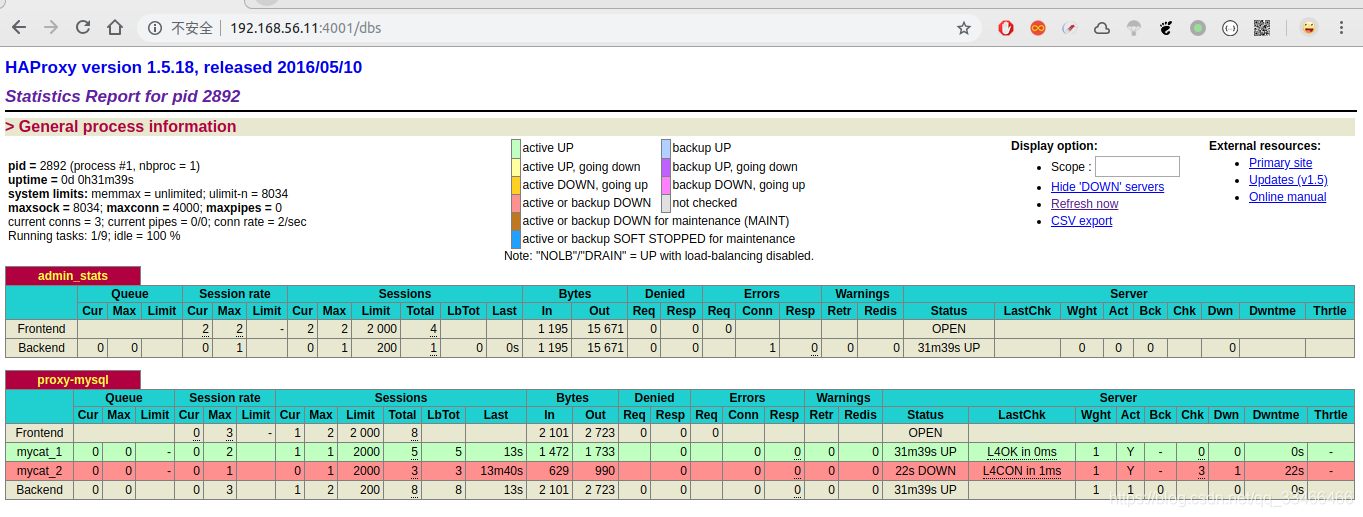Click the SOFT STOPPED legend swatch
1363x517 pixels.
[516, 239]
